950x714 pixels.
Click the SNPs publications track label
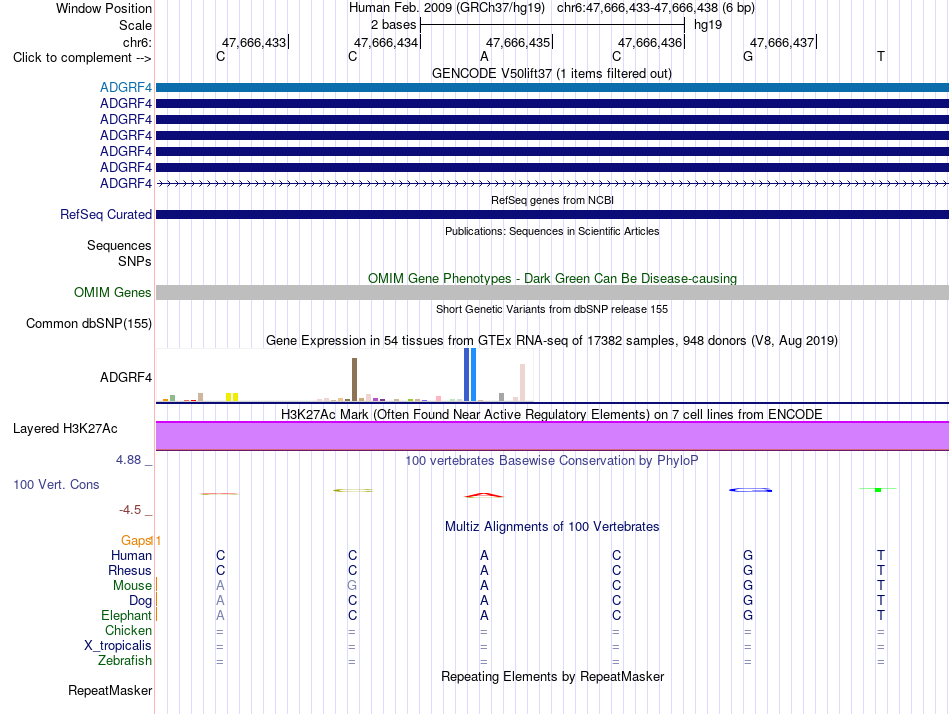pyautogui.click(x=135, y=261)
